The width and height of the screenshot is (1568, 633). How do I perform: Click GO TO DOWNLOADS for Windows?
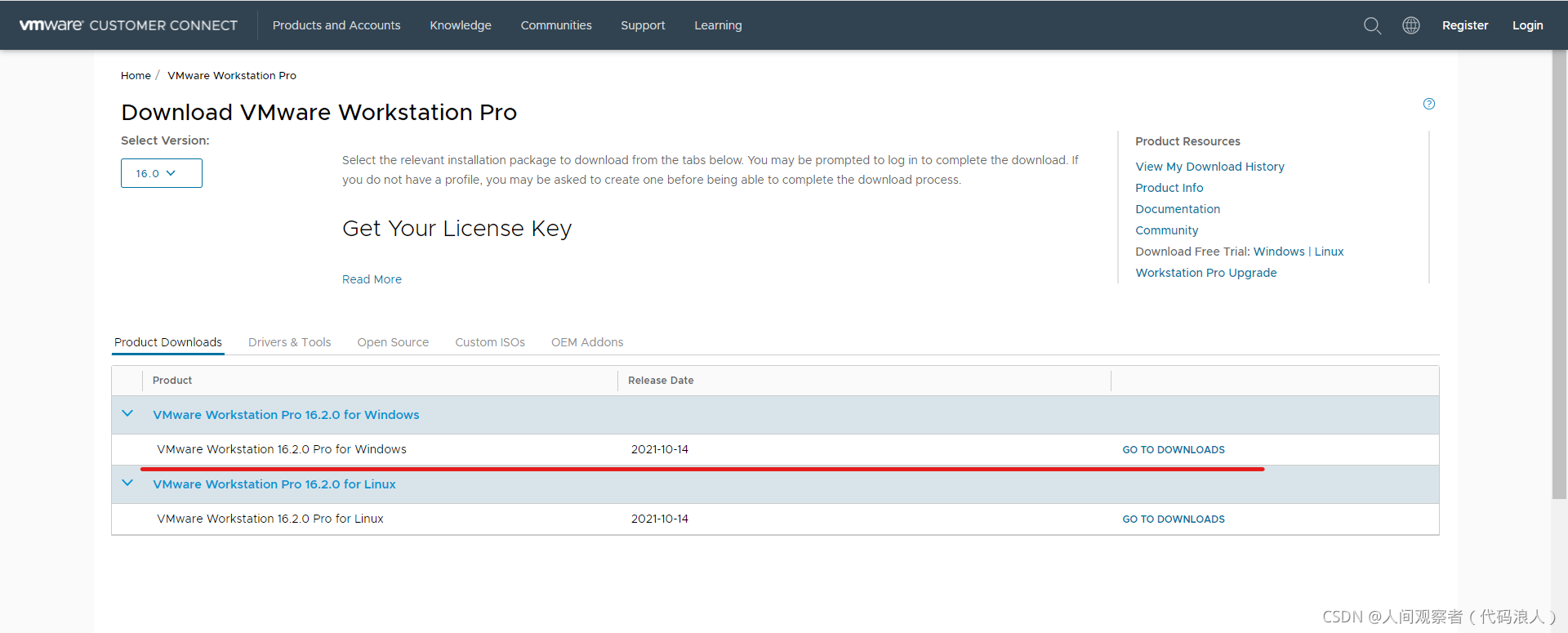(1174, 450)
